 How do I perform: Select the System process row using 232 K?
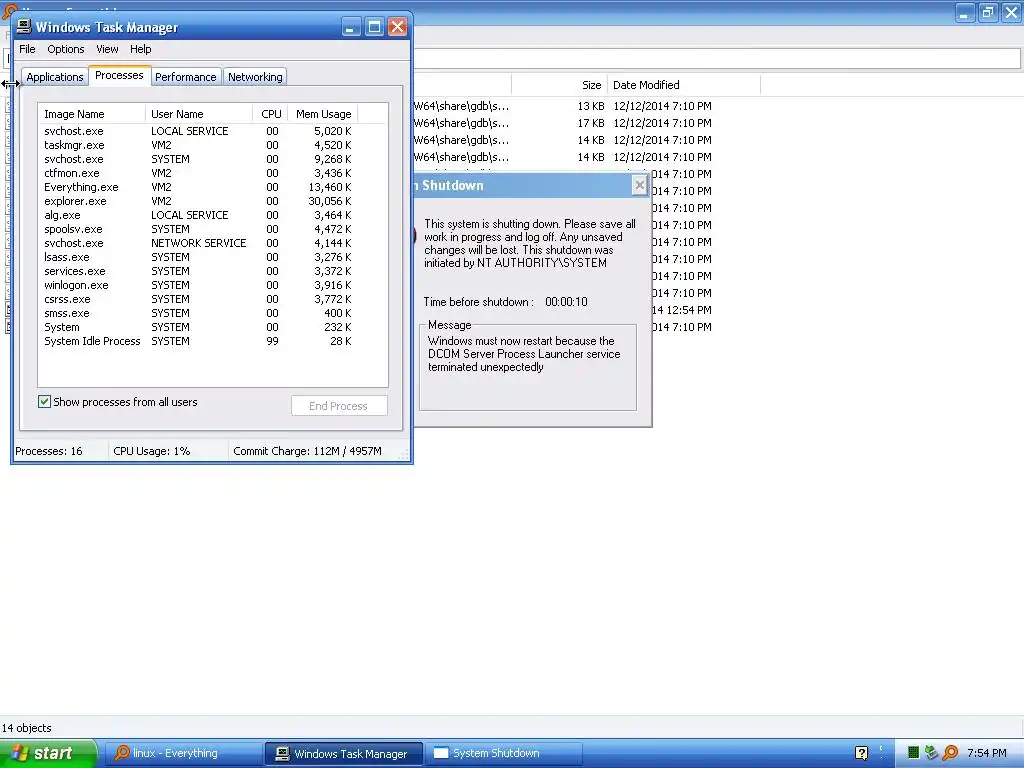click(198, 327)
